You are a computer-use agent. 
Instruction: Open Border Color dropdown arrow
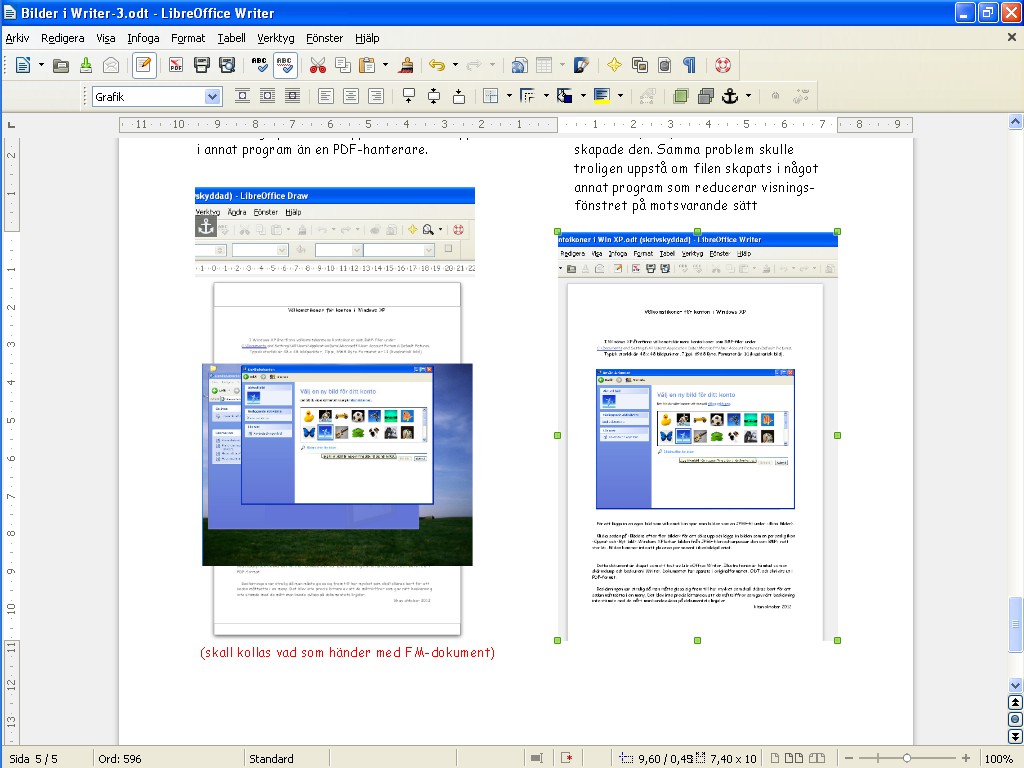click(x=583, y=97)
